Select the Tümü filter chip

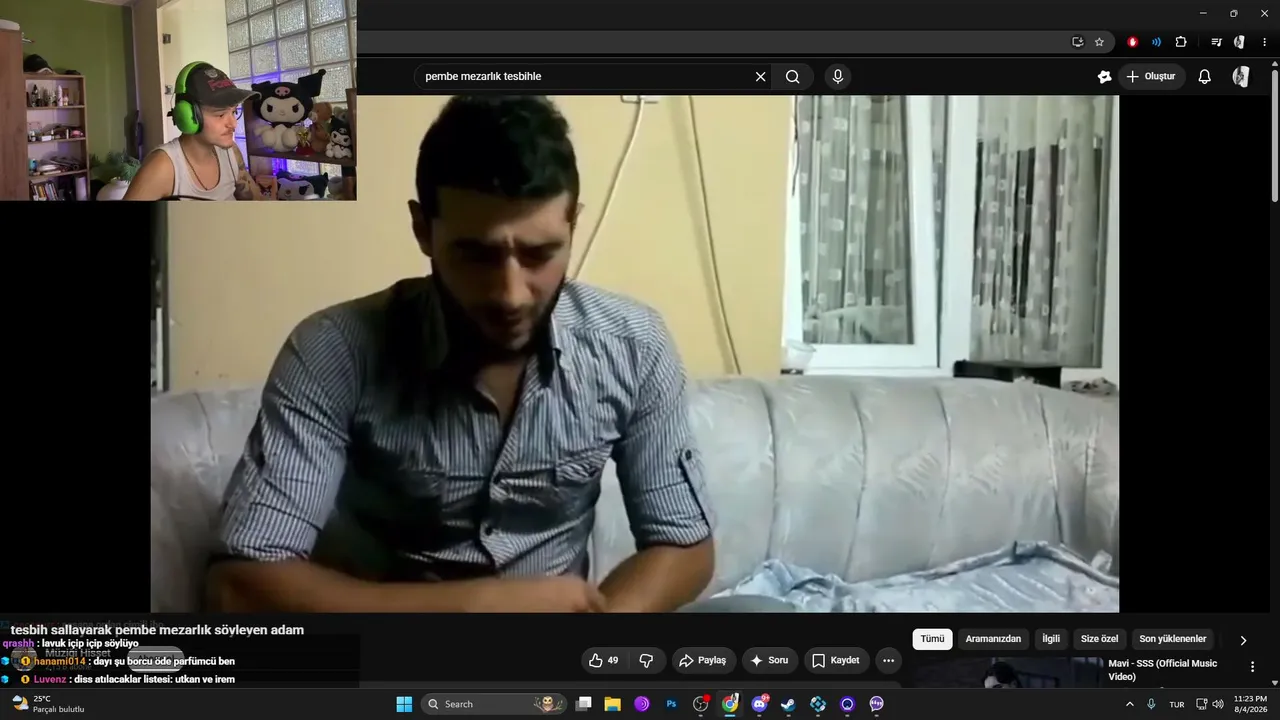pos(932,639)
